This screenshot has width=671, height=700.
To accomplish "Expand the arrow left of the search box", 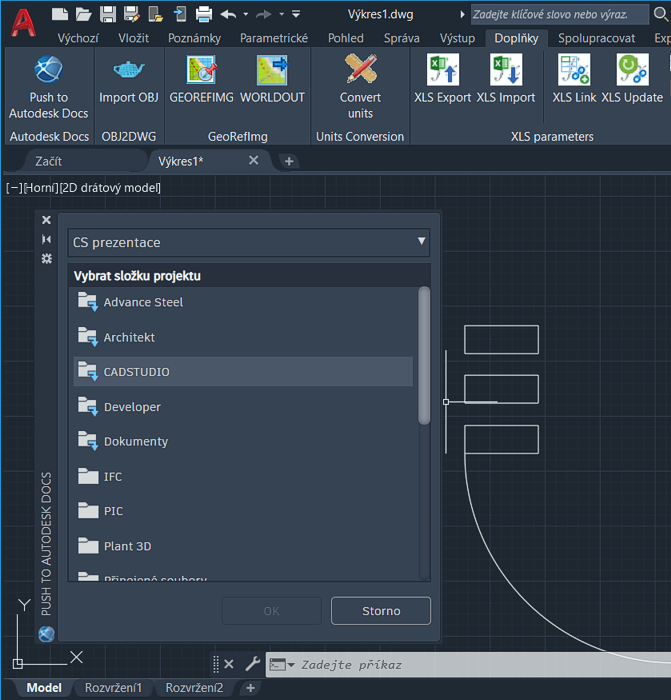I will (462, 15).
